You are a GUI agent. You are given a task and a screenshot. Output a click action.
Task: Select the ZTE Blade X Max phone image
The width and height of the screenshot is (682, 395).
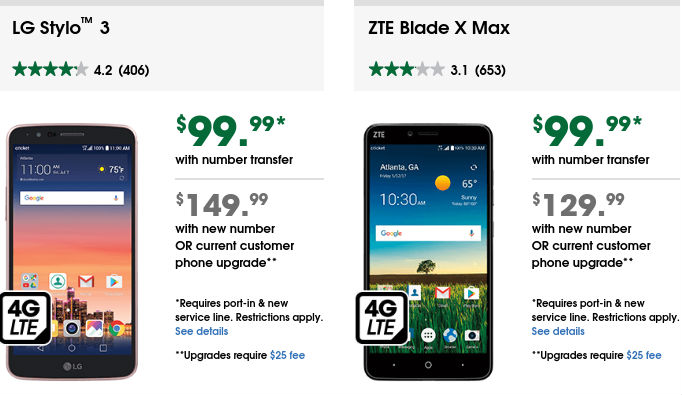tap(428, 252)
